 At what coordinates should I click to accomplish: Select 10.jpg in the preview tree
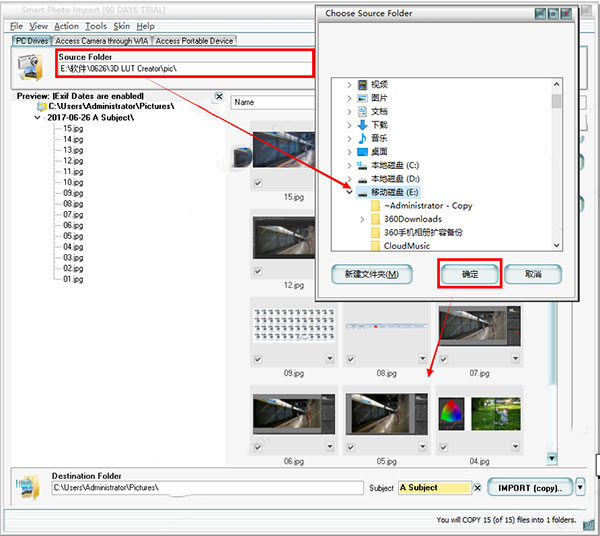(x=73, y=182)
